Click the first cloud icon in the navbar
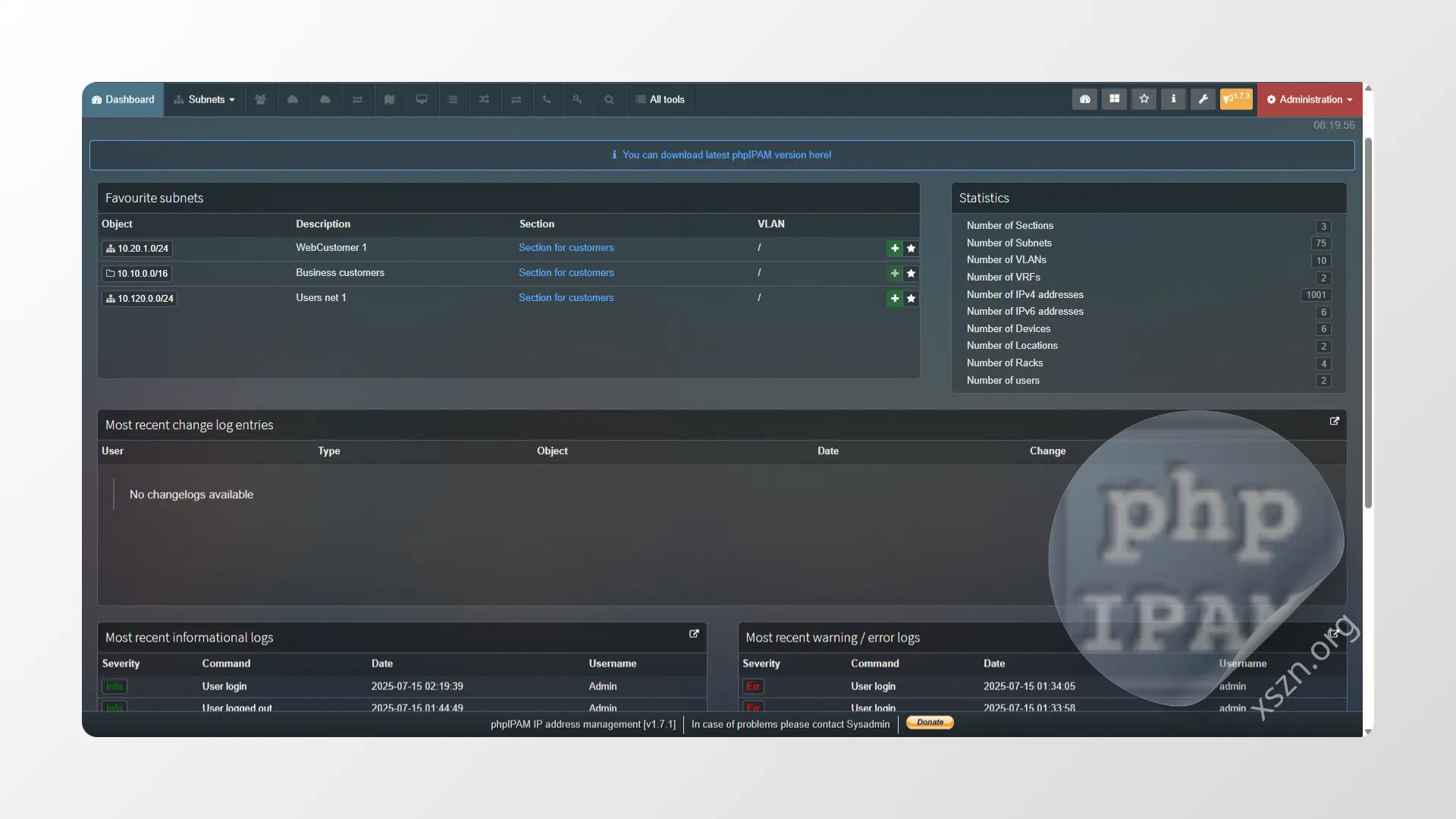Viewport: 1456px width, 819px height. coord(293,99)
